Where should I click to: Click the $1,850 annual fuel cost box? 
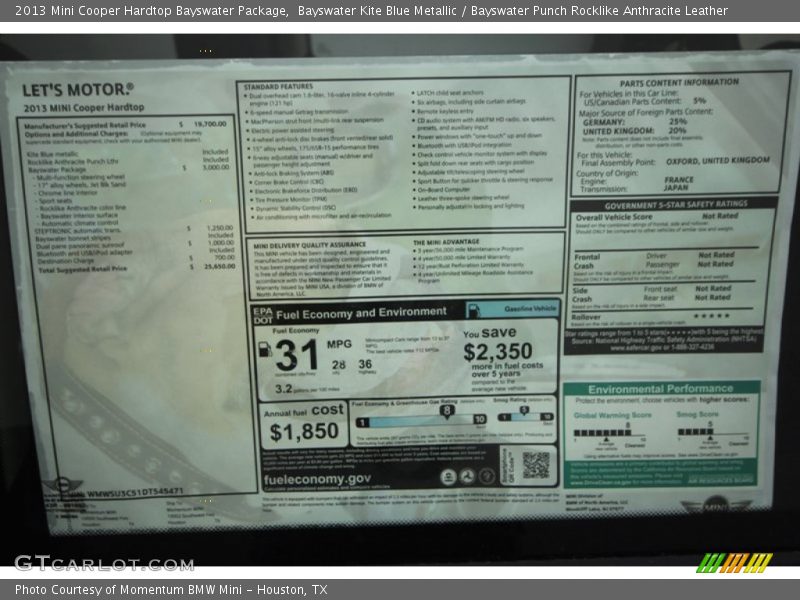[304, 425]
